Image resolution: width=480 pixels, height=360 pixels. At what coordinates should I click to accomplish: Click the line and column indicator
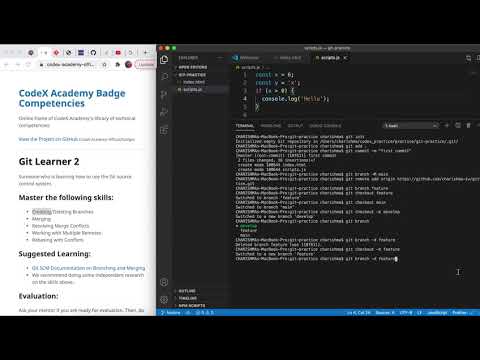coord(359,313)
